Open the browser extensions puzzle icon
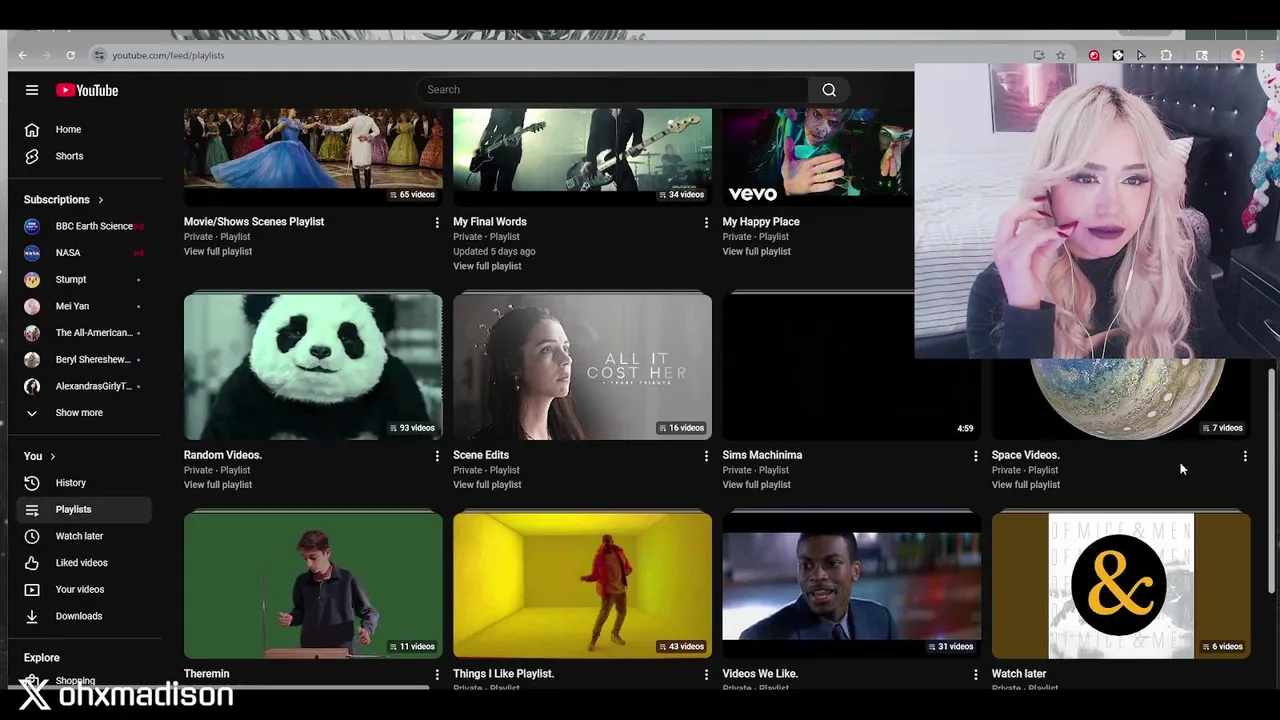This screenshot has height=720, width=1280. point(1166,55)
